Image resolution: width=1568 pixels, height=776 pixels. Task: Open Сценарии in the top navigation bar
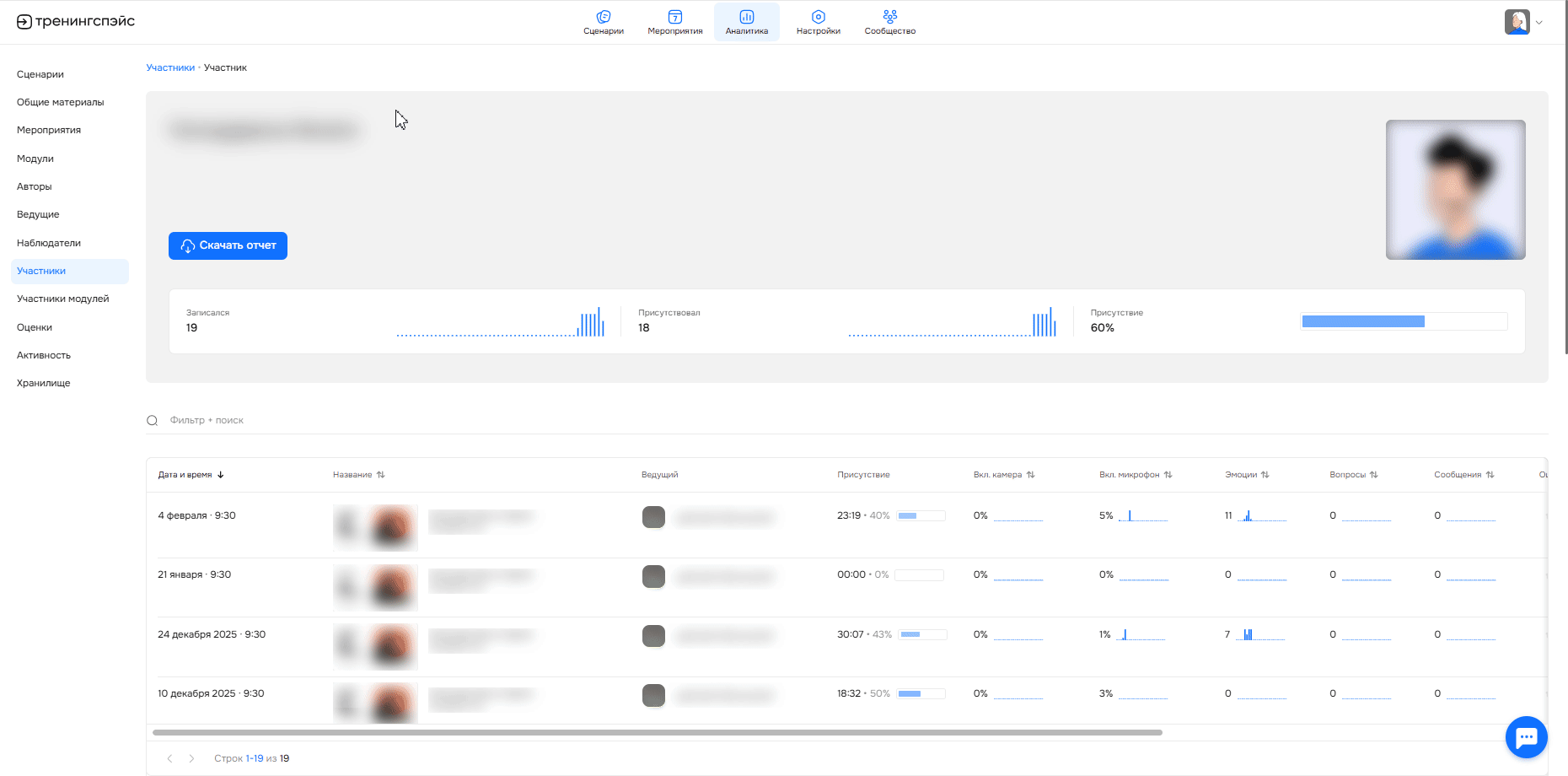pyautogui.click(x=604, y=22)
